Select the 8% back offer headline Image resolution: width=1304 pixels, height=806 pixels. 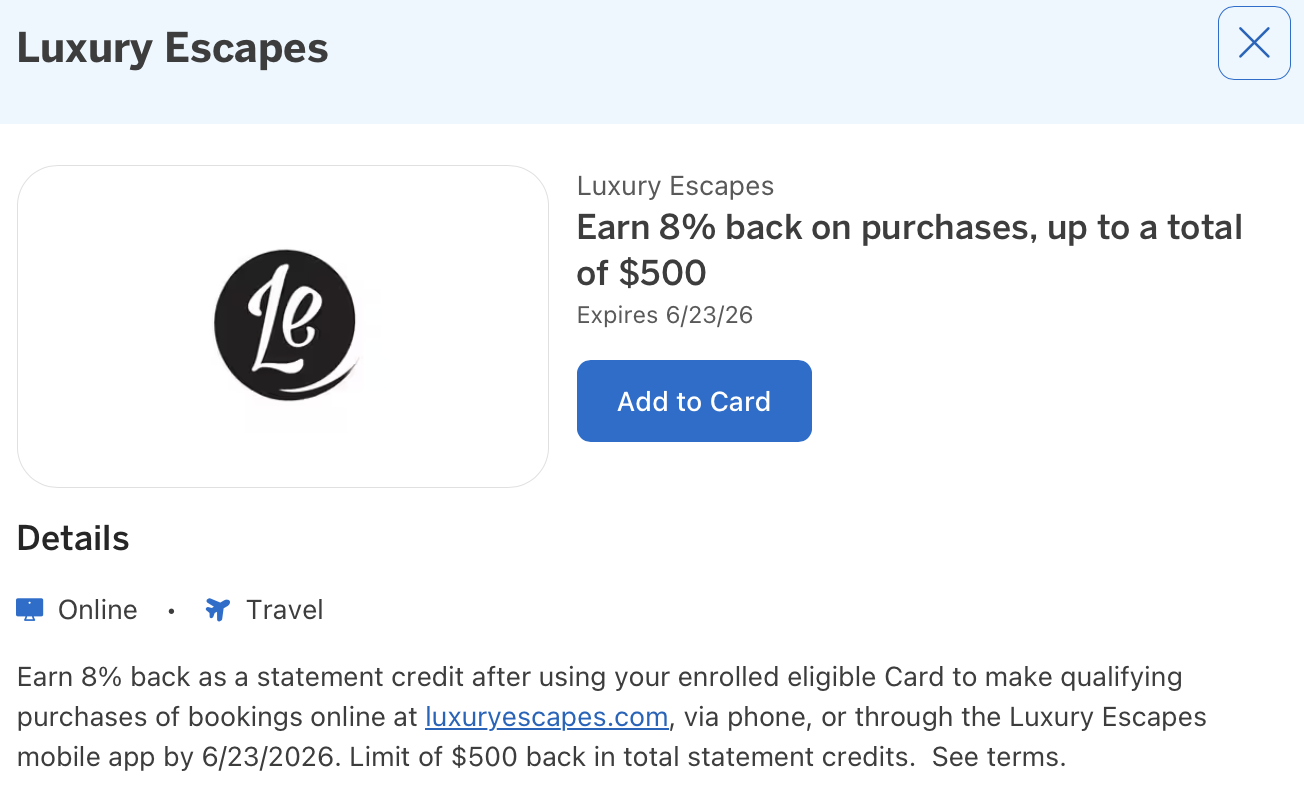(908, 248)
